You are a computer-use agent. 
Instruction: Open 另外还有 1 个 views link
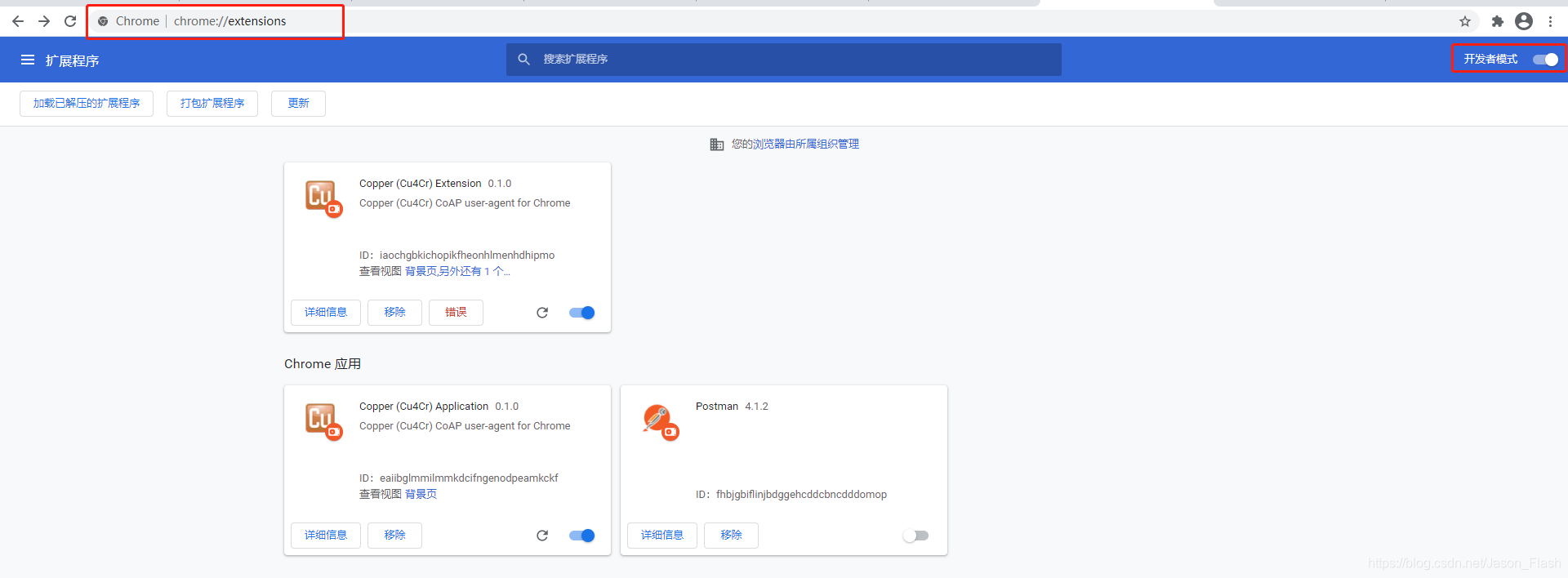point(474,272)
